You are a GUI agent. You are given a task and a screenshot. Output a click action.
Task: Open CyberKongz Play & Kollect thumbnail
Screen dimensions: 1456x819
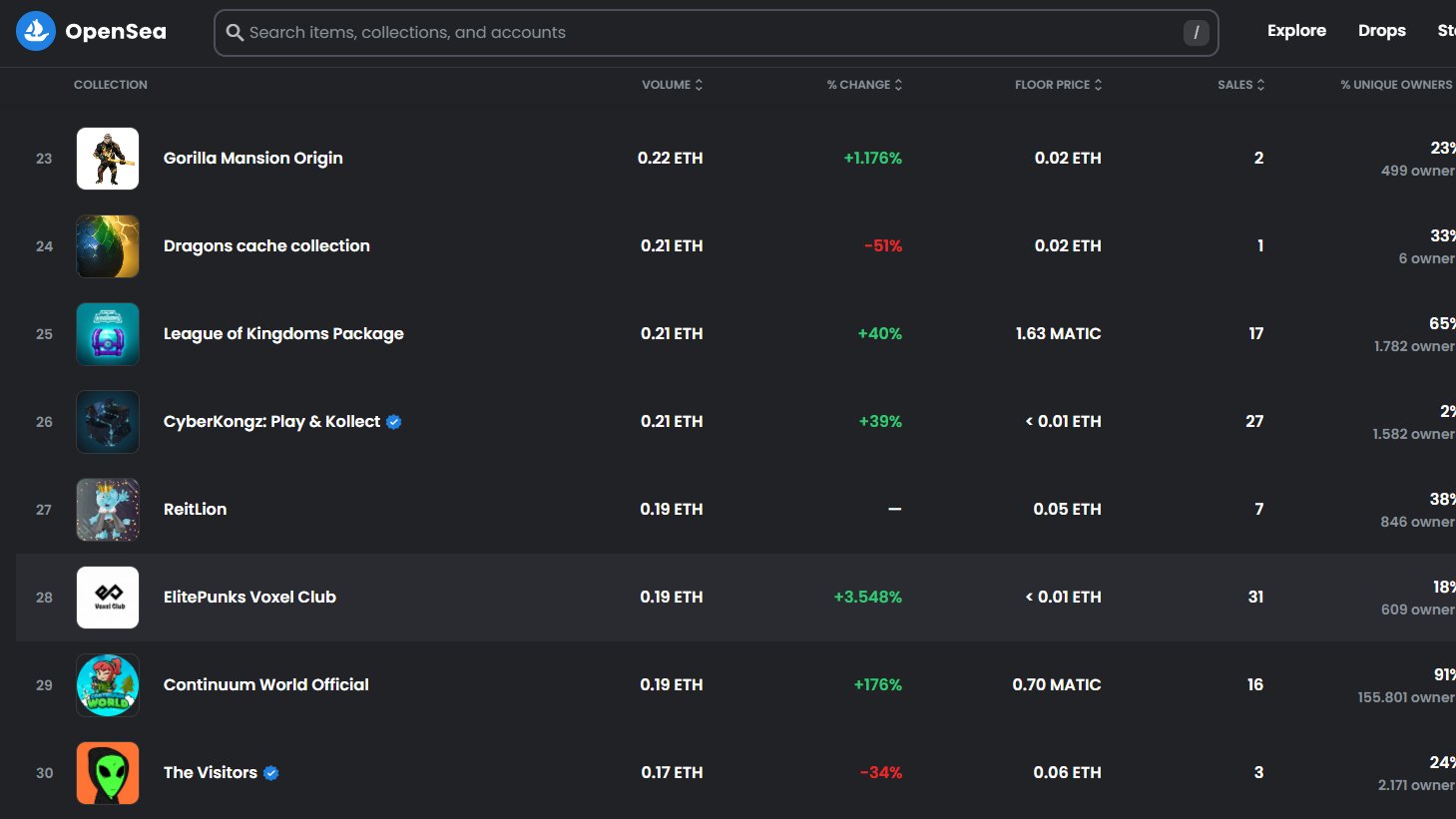108,422
